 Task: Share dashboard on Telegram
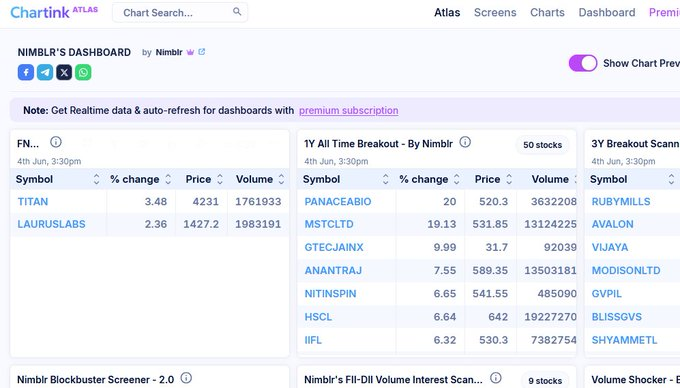(45, 72)
